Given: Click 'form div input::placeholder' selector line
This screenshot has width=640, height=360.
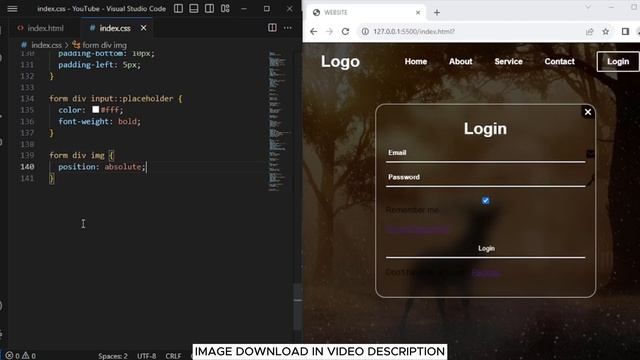Looking at the screenshot, I should pyautogui.click(x=116, y=98).
